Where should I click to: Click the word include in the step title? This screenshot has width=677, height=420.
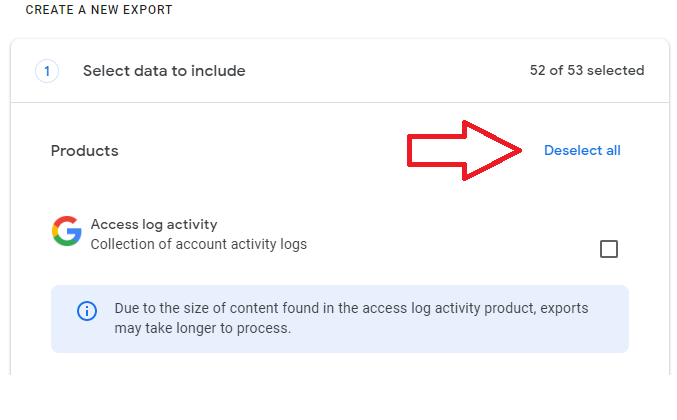218,71
